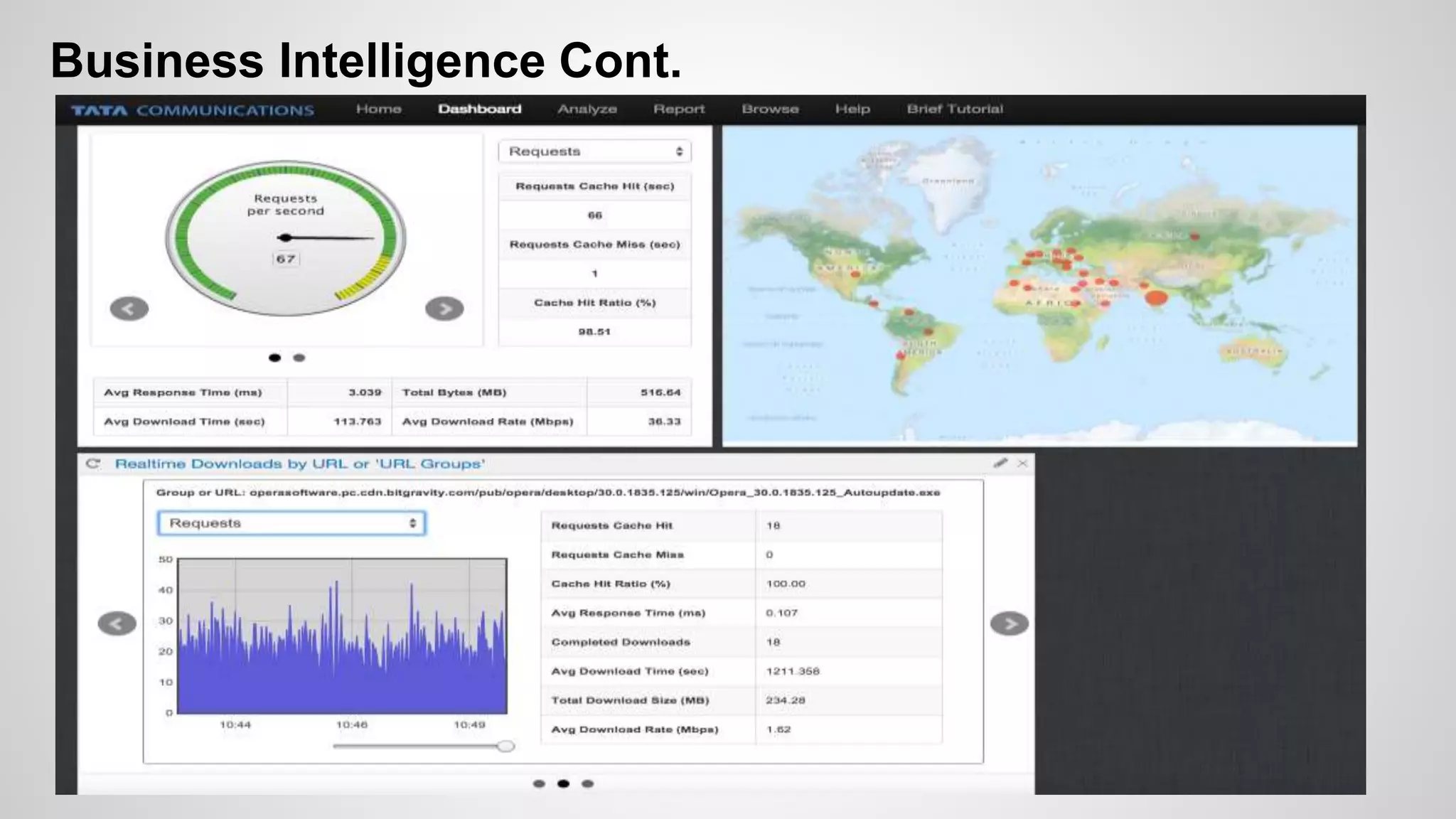Click the large red marker over India
This screenshot has height=819, width=1456.
pos(1157,298)
